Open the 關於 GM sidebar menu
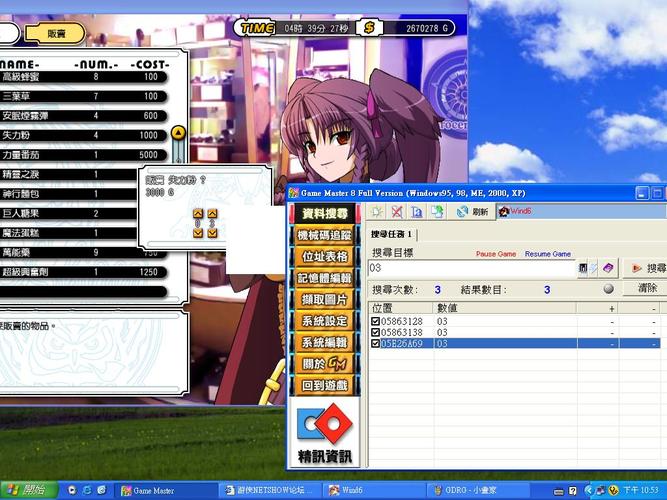 coord(325,364)
